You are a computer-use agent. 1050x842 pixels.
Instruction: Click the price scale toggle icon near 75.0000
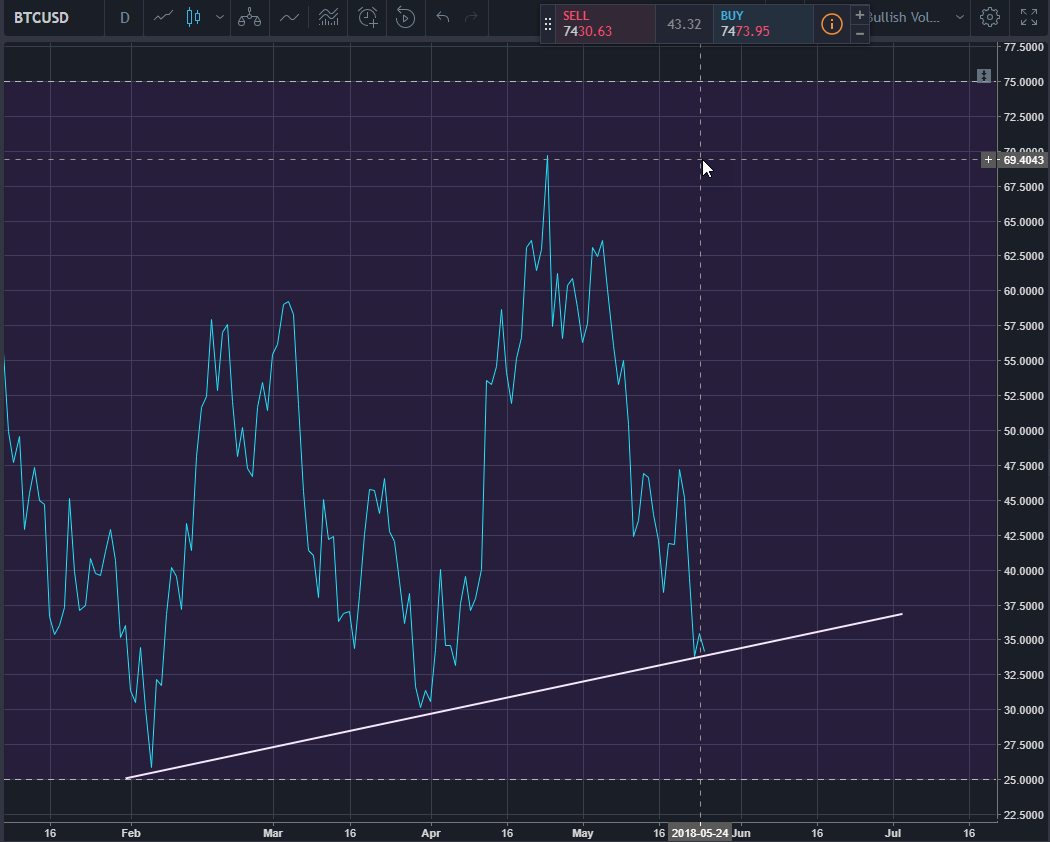(983, 76)
